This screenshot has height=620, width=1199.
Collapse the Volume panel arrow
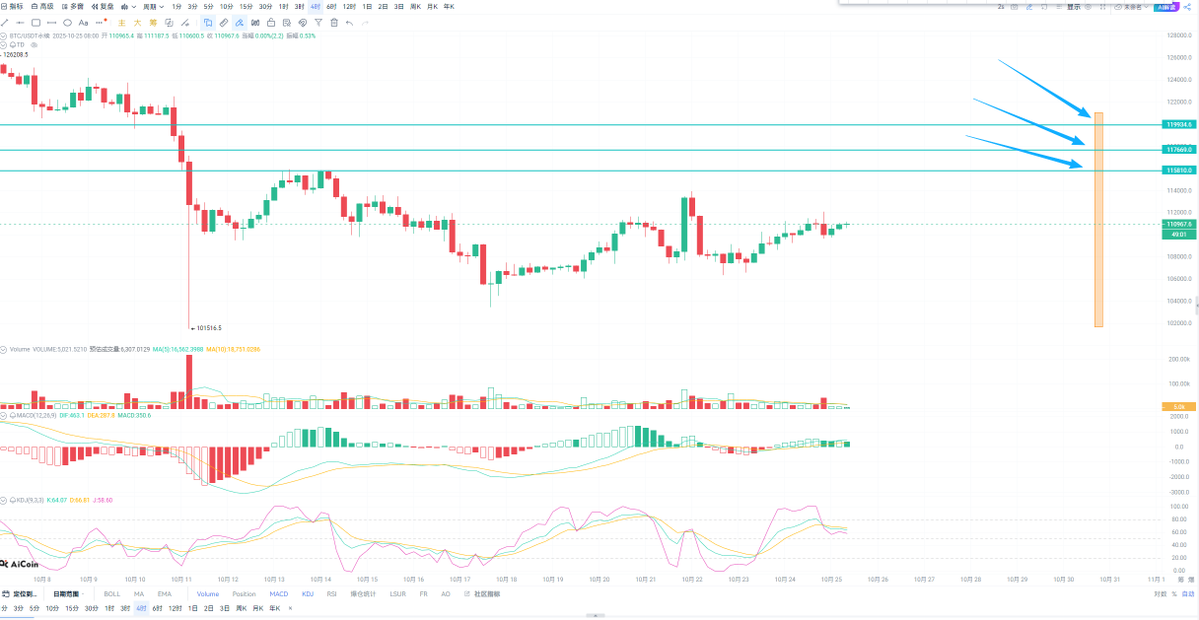coord(4,349)
